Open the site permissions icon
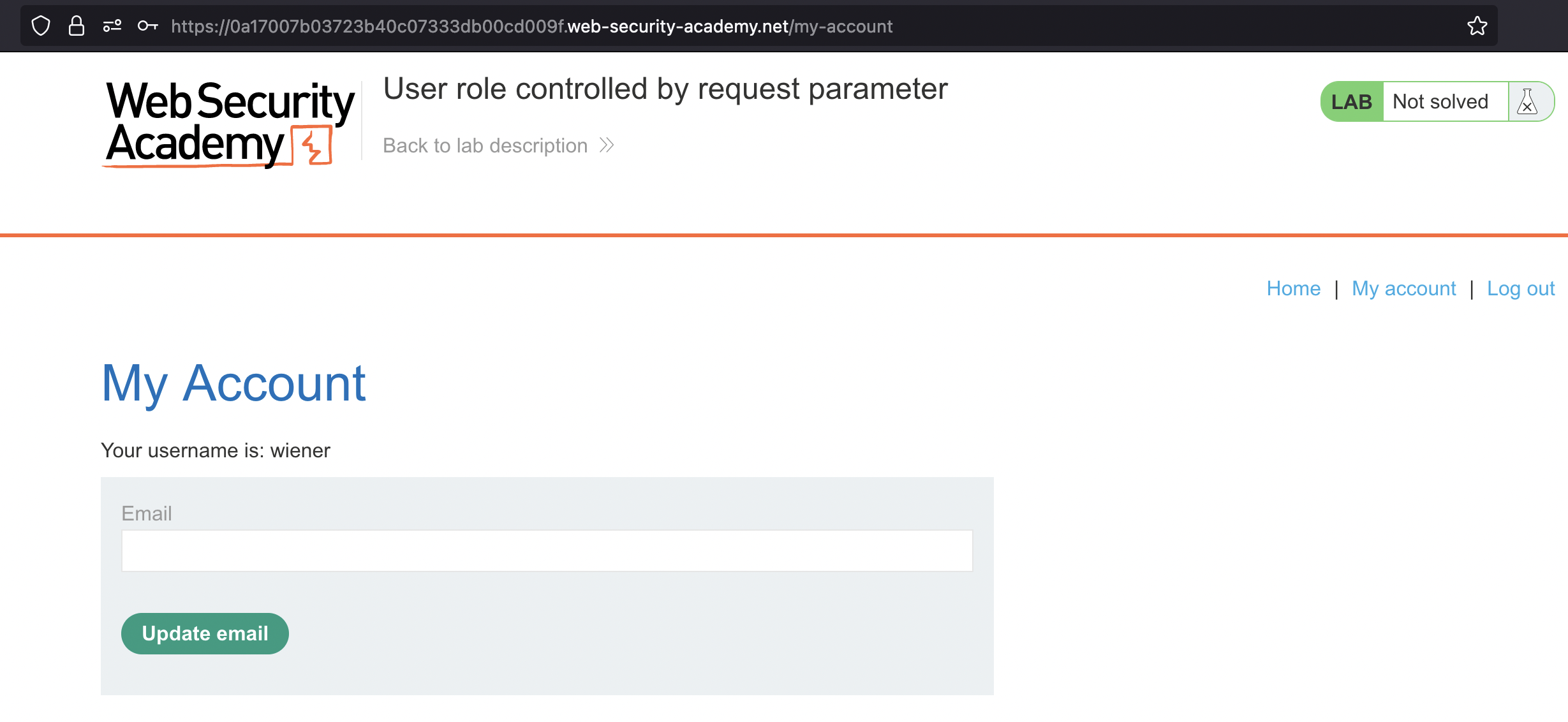The image size is (1568, 722). (x=112, y=26)
